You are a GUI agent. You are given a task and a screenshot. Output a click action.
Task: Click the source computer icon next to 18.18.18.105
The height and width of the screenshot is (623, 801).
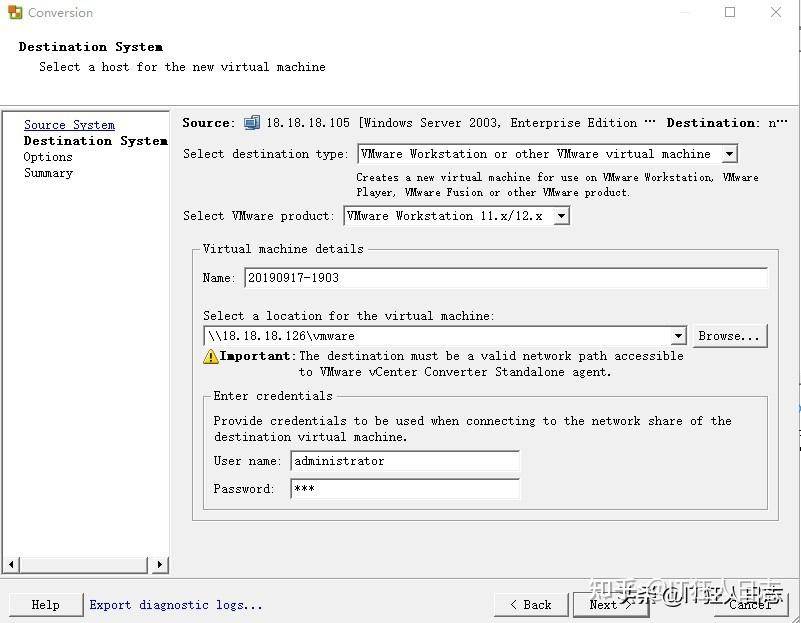click(252, 123)
